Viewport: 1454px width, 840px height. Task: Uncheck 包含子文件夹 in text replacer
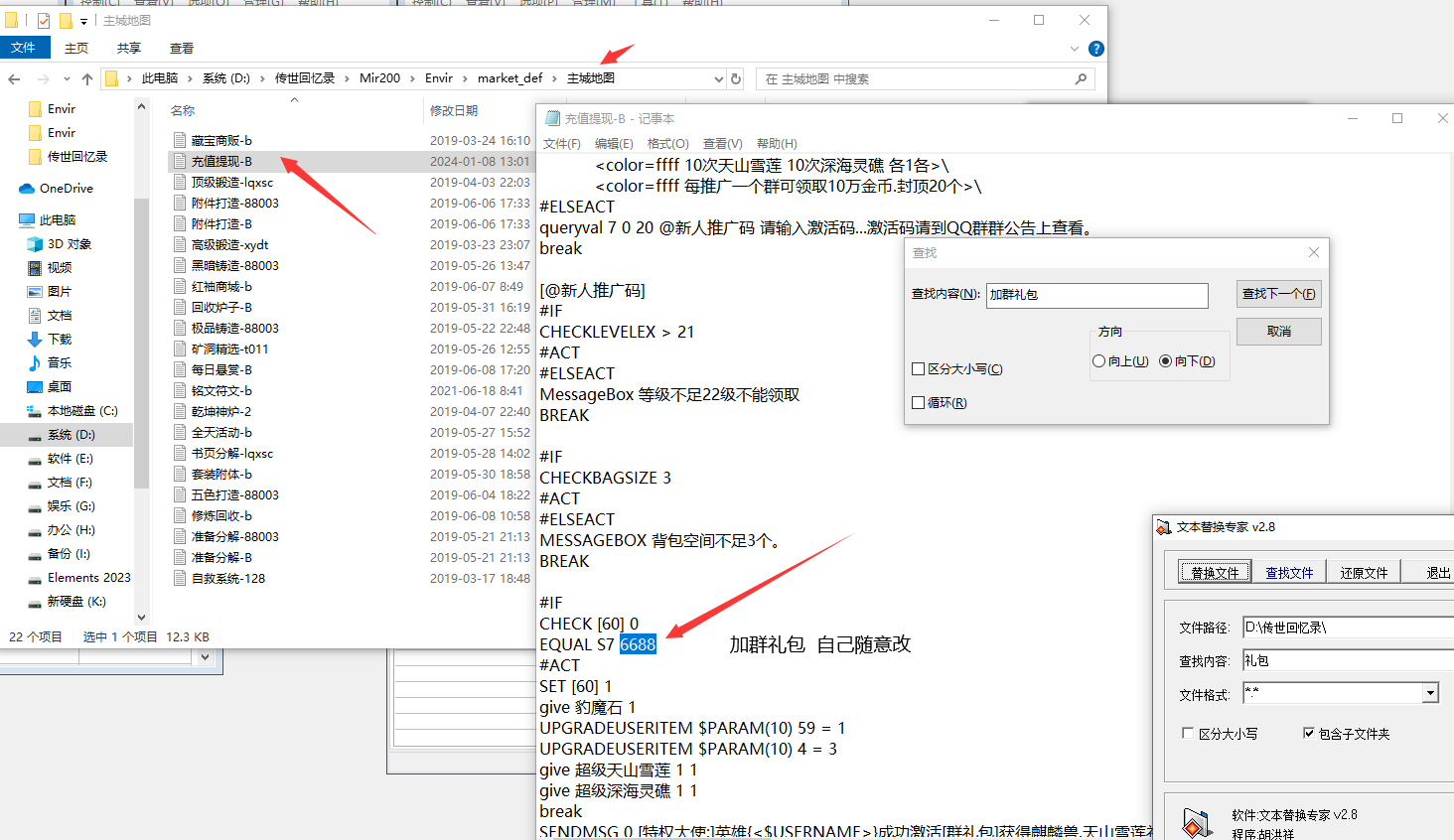tap(1309, 734)
